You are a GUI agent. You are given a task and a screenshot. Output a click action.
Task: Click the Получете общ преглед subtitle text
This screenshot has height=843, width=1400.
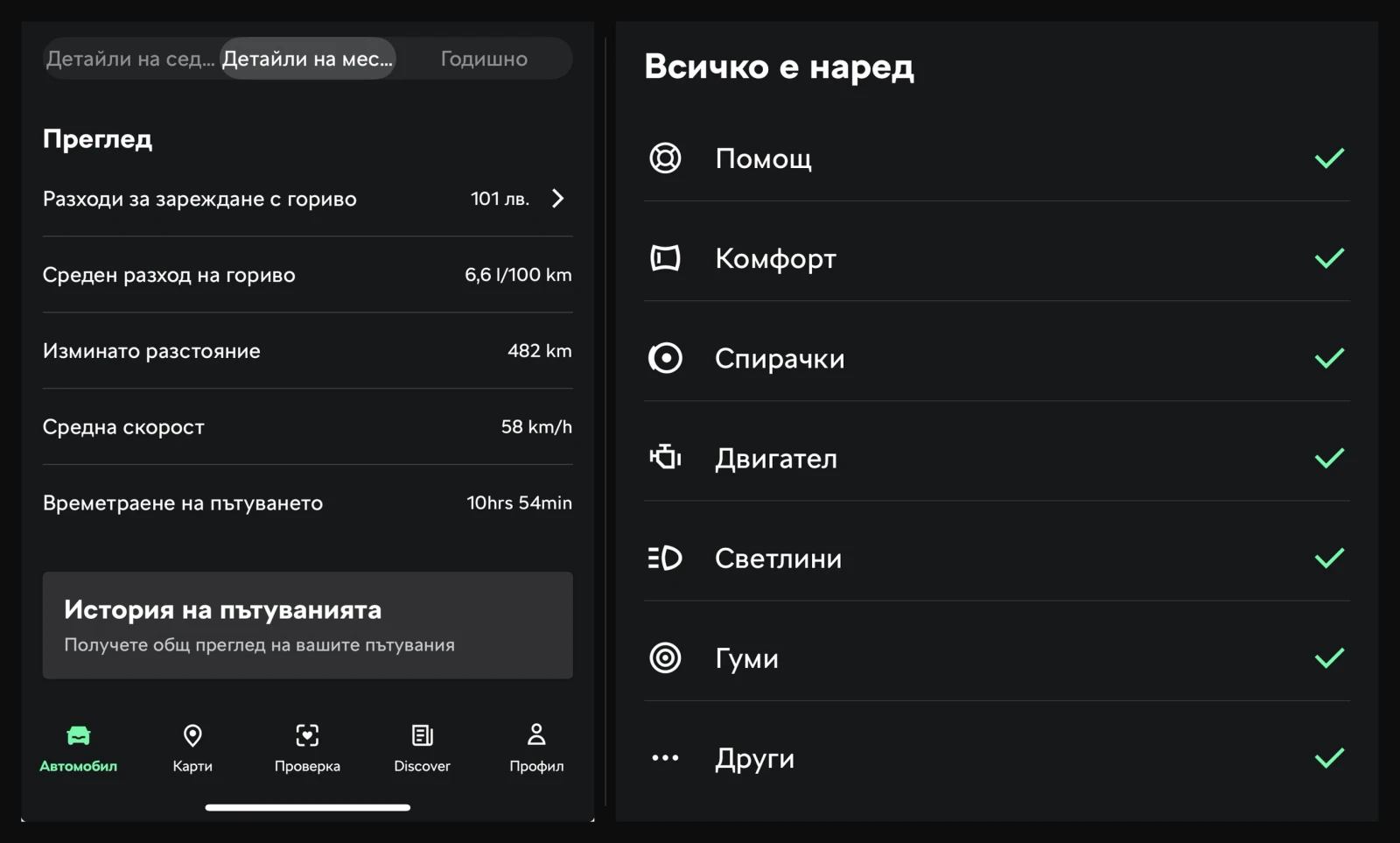259,645
